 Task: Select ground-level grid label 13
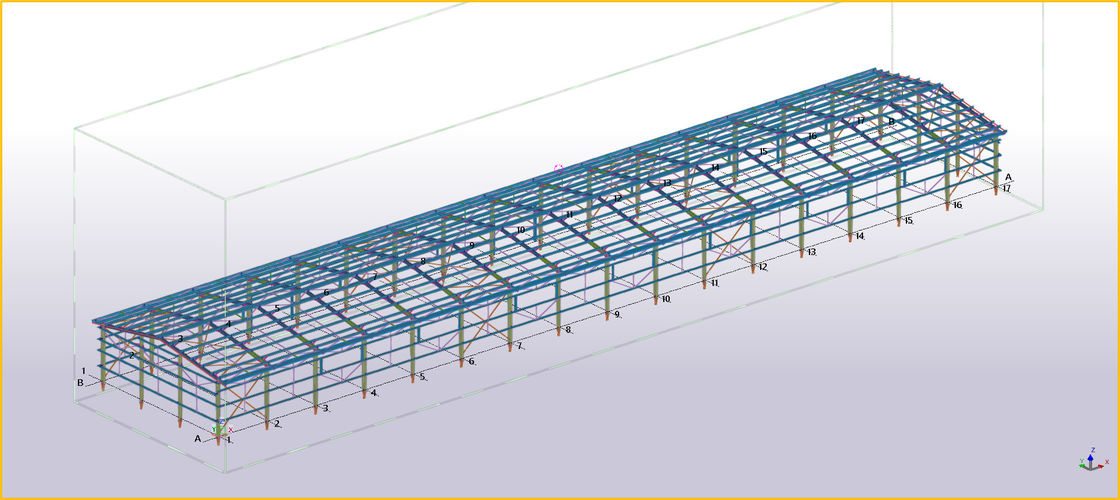(811, 253)
